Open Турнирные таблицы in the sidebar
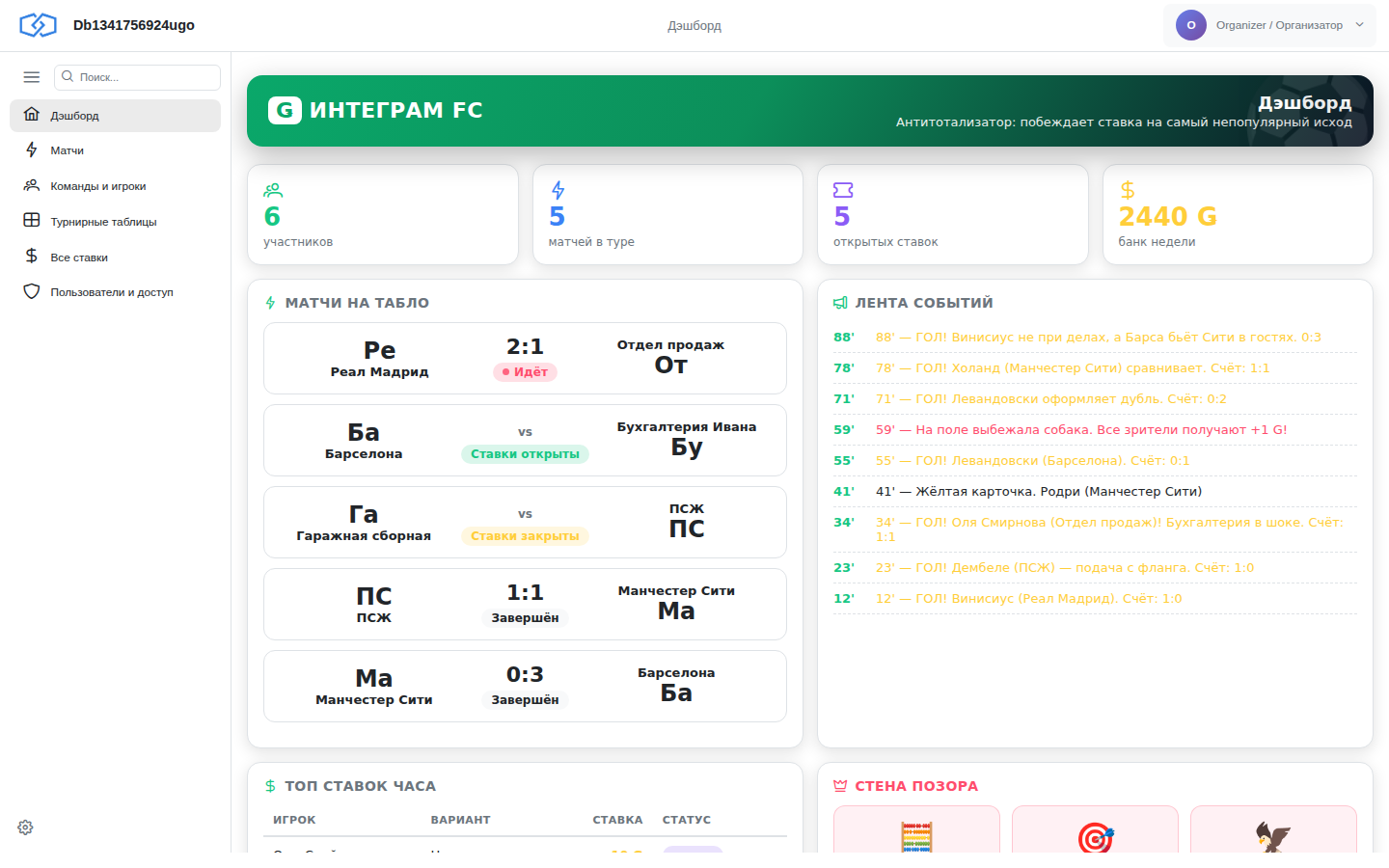 (x=115, y=222)
